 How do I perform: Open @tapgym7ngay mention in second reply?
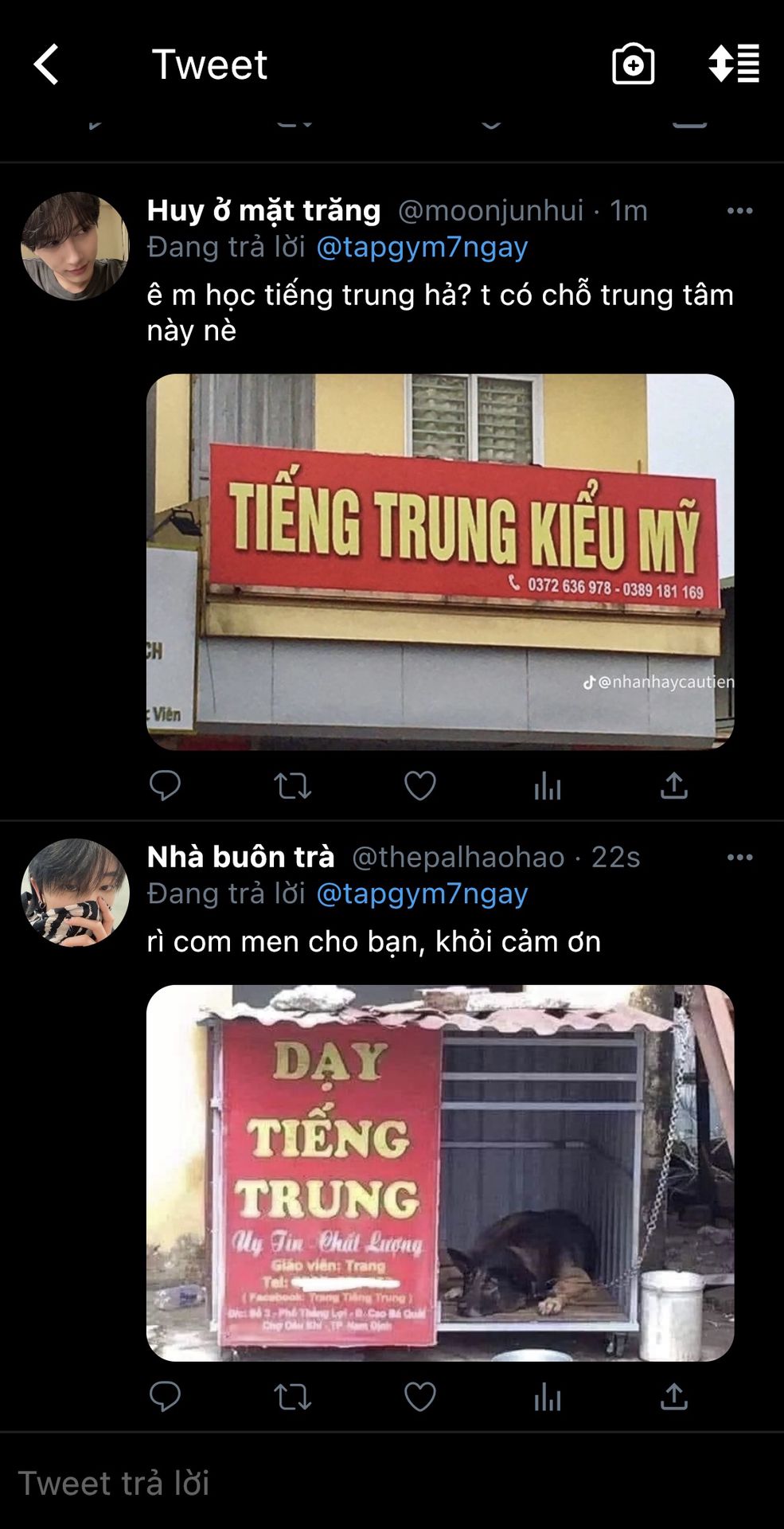coord(422,894)
